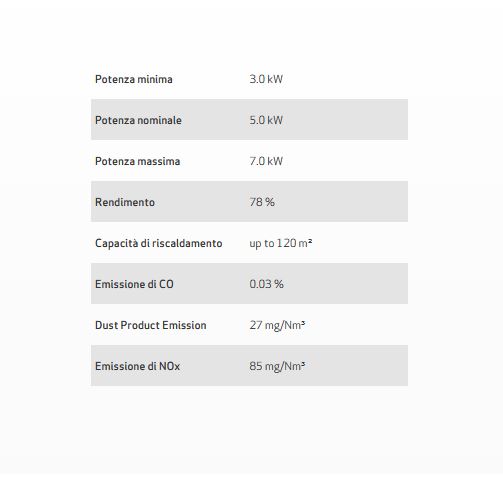
Task: Select the up to 120 m² value
Action: [x=281, y=243]
